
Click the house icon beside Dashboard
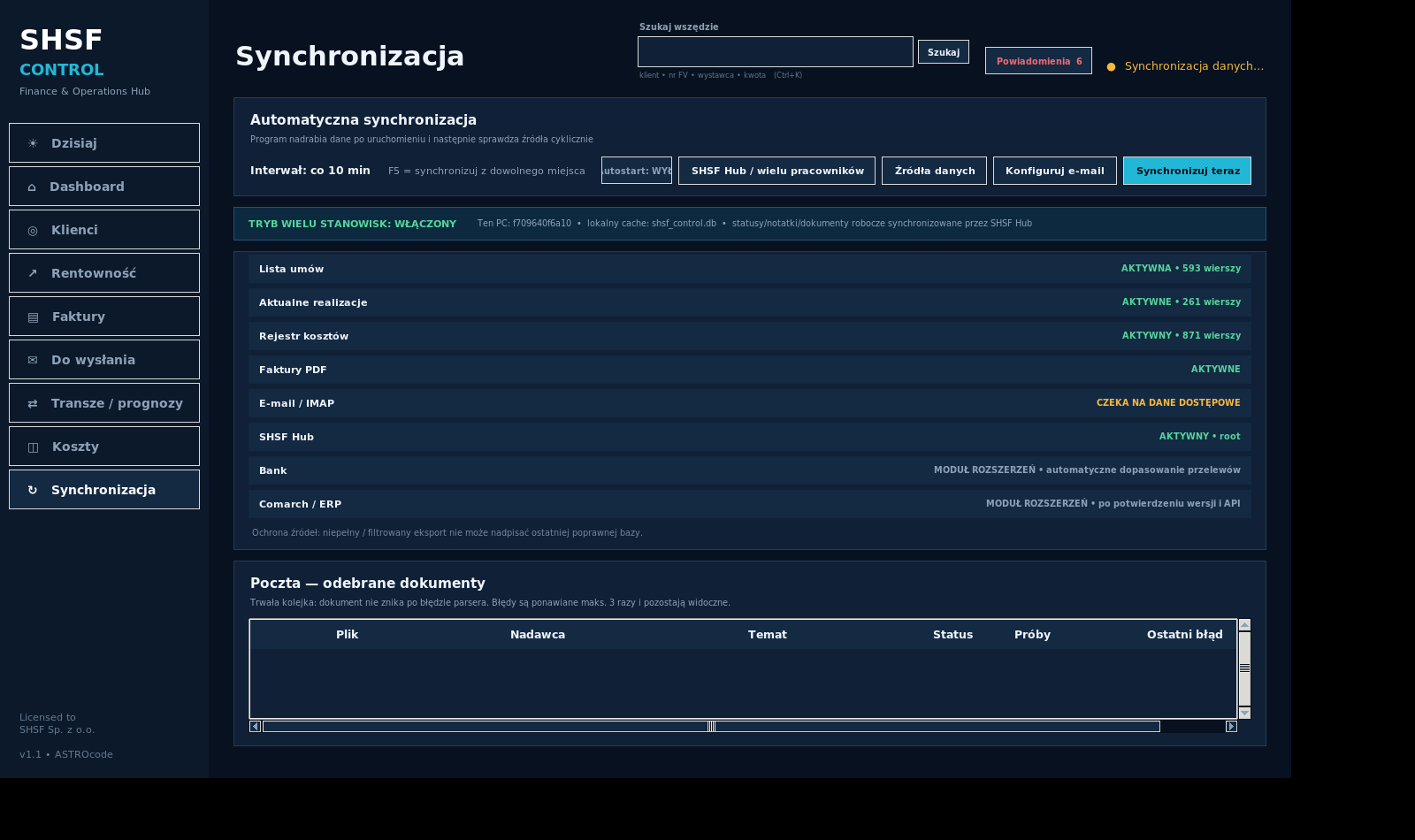(32, 187)
